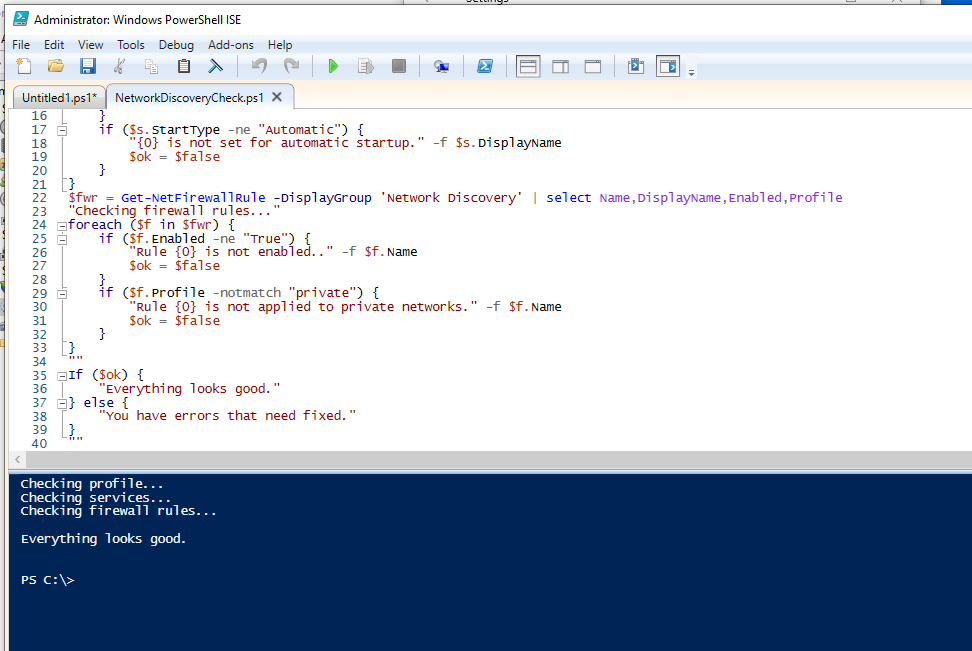Open the Tools menu
Image resolution: width=972 pixels, height=651 pixels.
coord(131,45)
